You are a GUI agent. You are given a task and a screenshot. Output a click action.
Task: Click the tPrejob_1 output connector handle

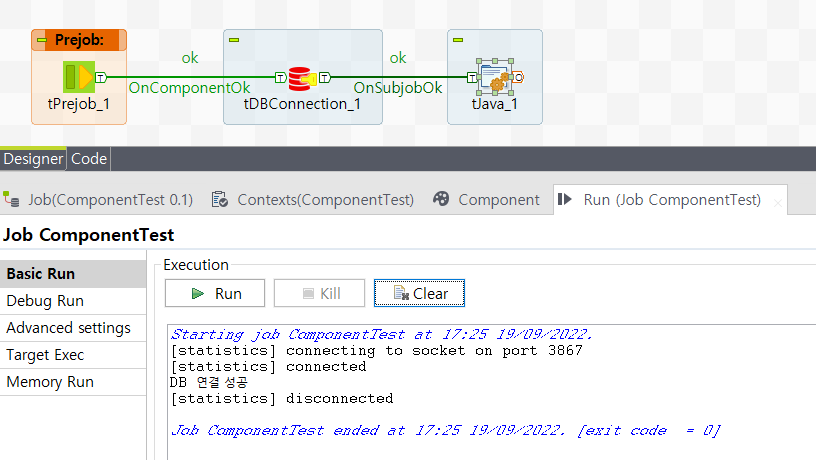pyautogui.click(x=101, y=78)
